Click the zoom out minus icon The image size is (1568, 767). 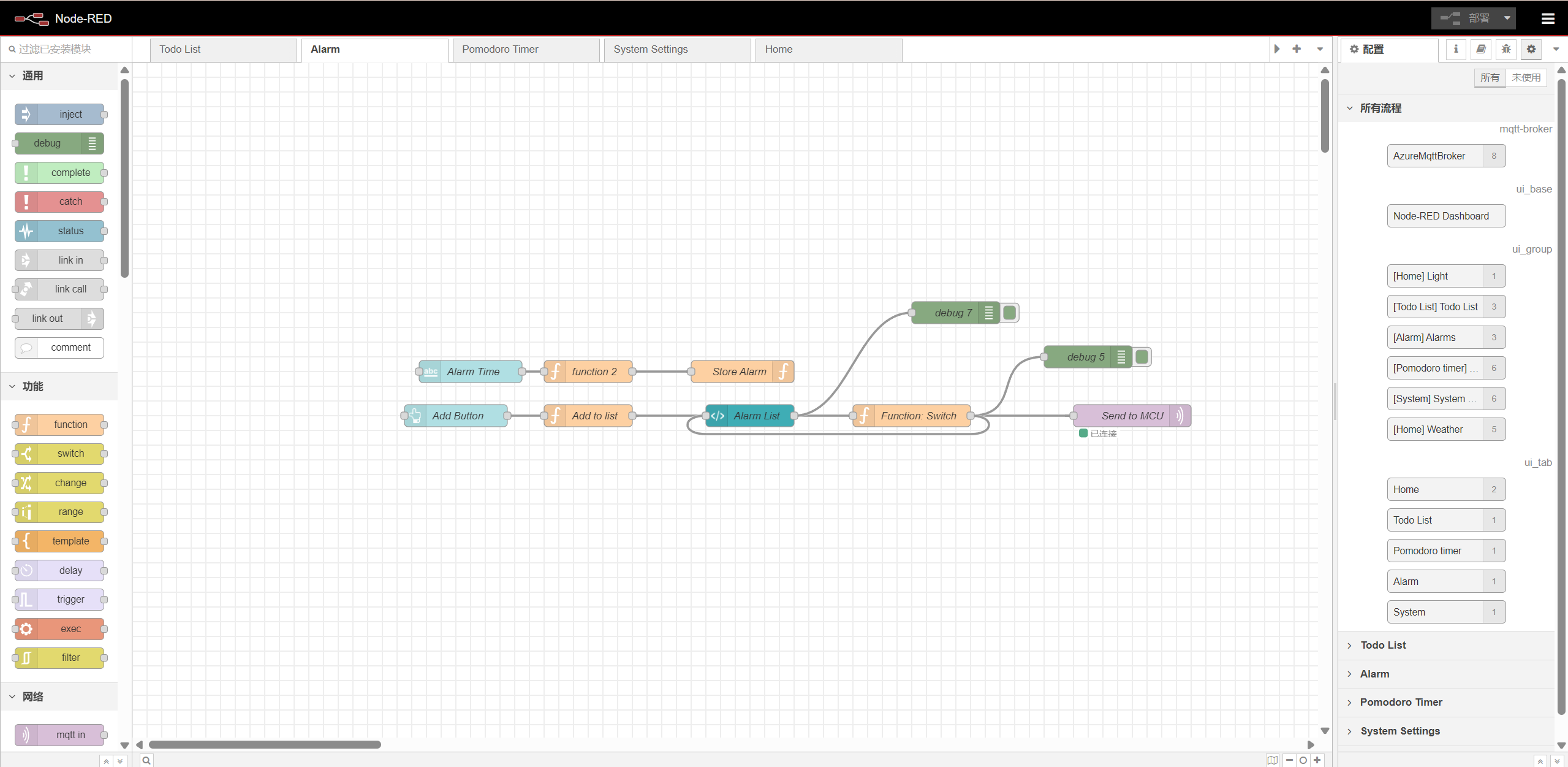pos(1289,760)
